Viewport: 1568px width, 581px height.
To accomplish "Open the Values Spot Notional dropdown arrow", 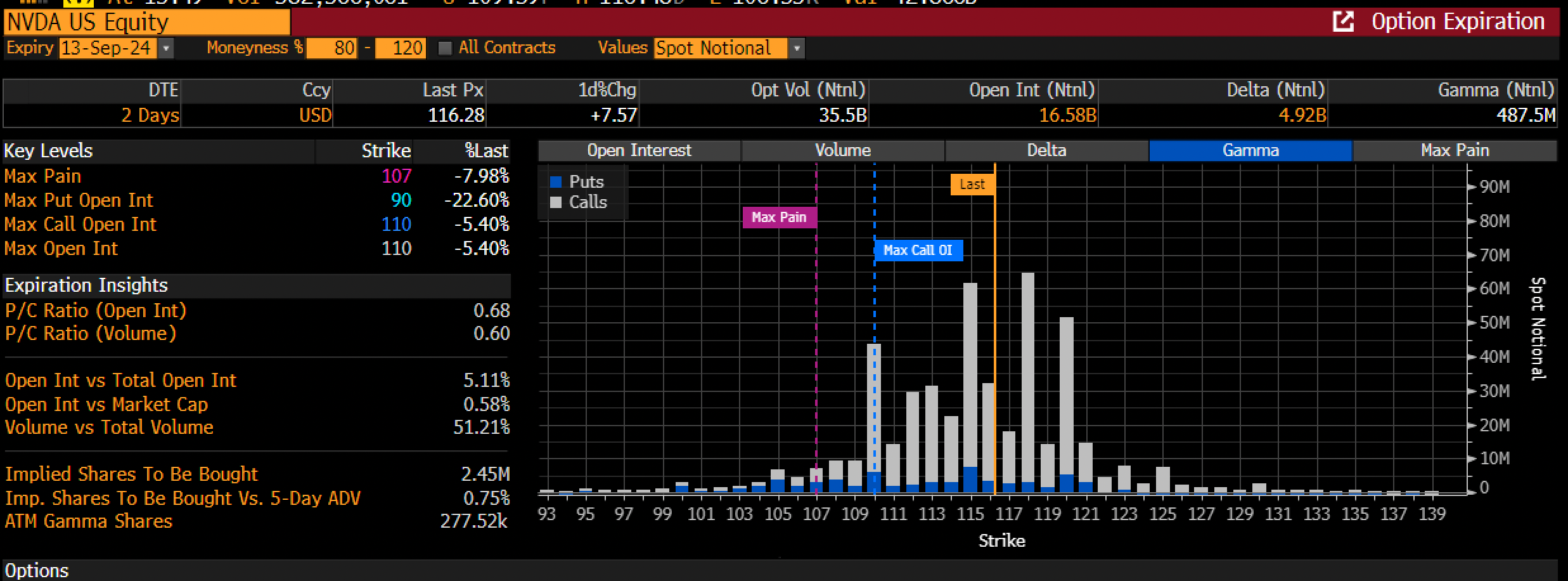I will [x=797, y=48].
